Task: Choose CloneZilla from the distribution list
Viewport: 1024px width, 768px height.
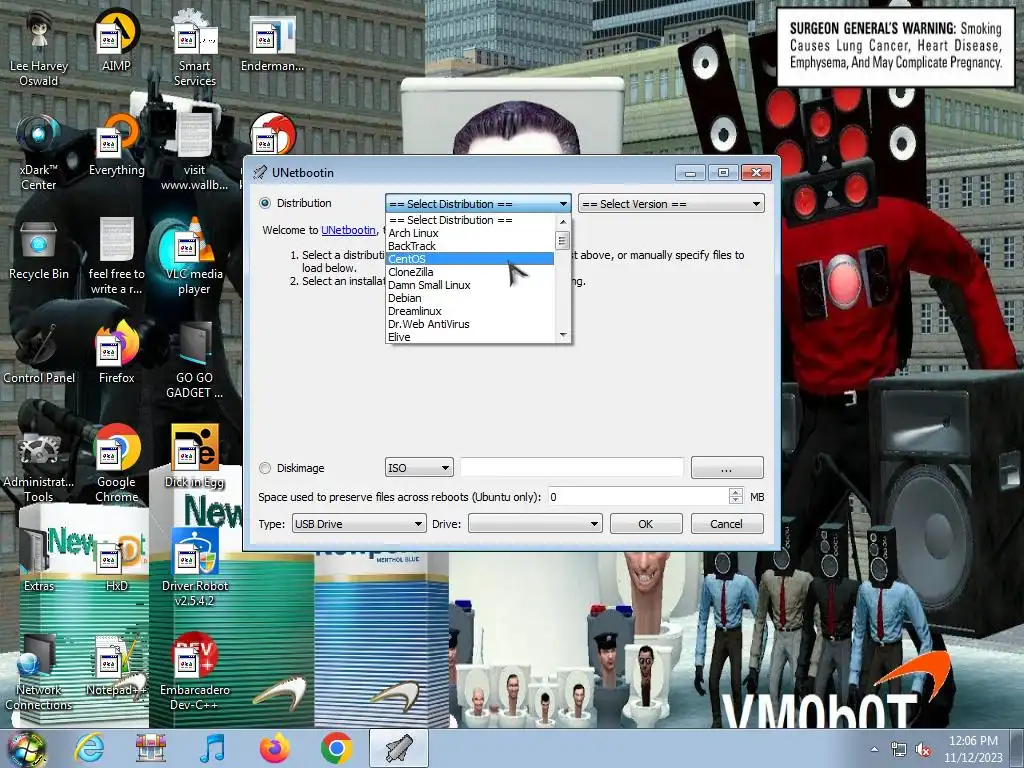Action: coord(470,272)
